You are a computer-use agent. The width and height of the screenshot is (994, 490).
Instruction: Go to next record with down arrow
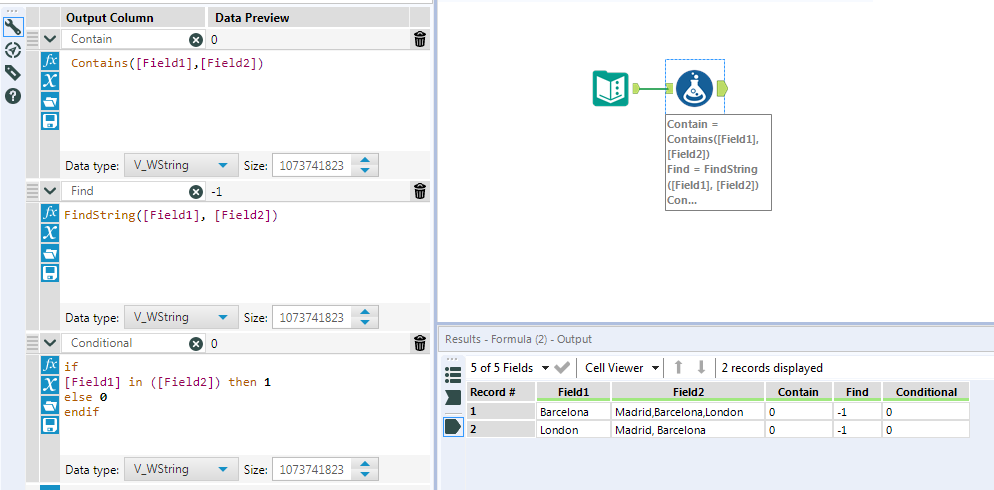click(700, 368)
